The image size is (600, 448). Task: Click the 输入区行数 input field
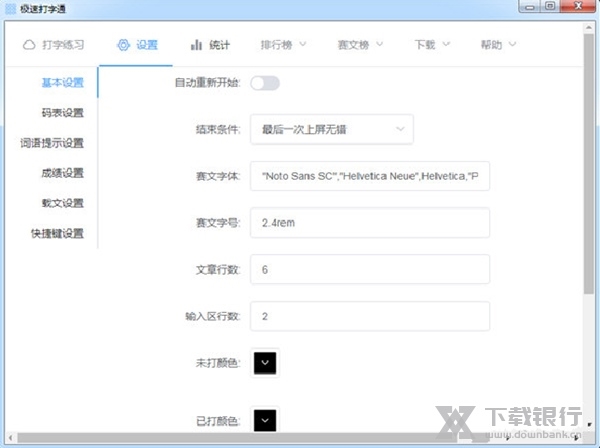click(x=370, y=316)
